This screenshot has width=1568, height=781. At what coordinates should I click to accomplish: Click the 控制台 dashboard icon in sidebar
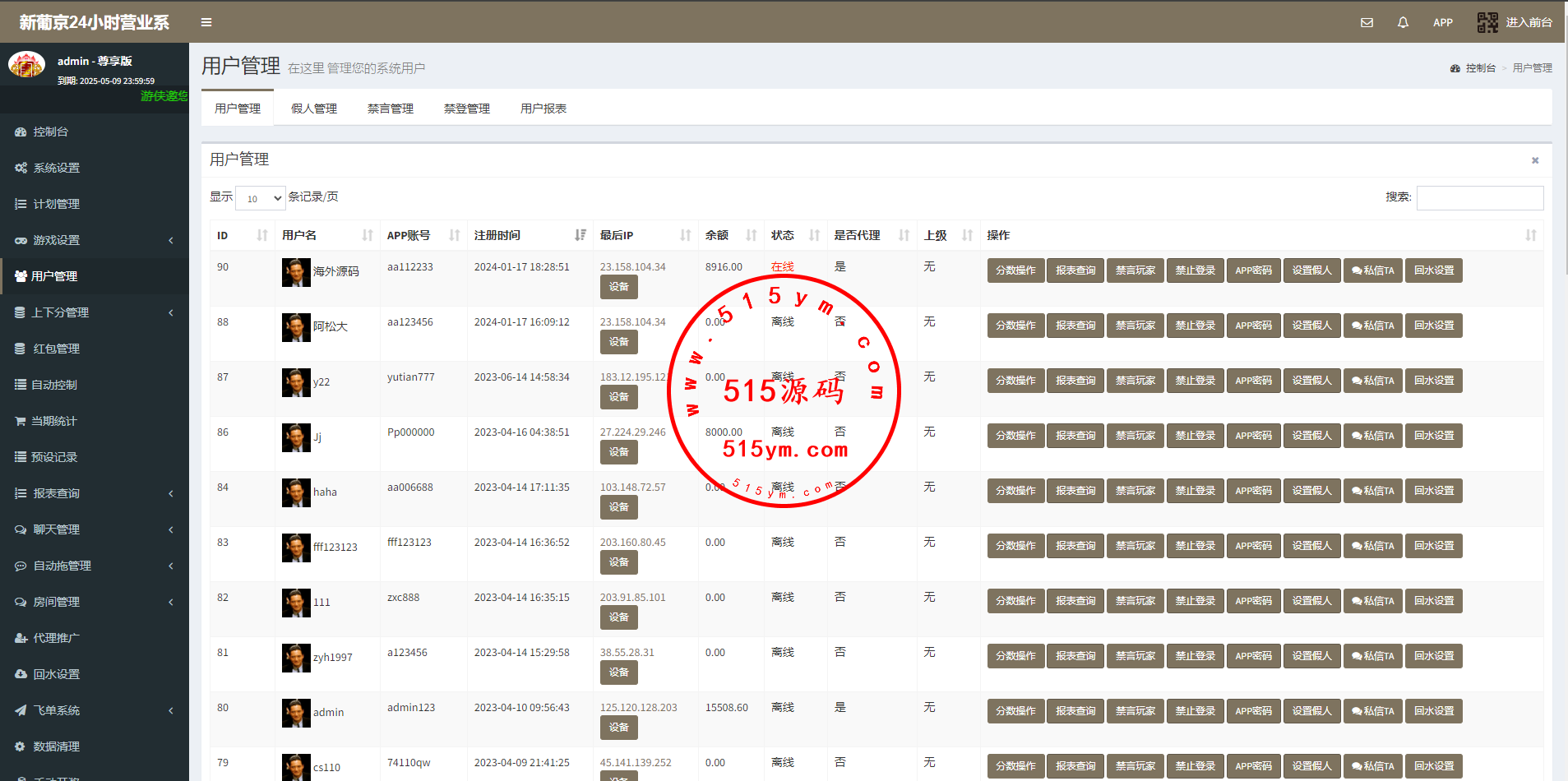[x=21, y=132]
